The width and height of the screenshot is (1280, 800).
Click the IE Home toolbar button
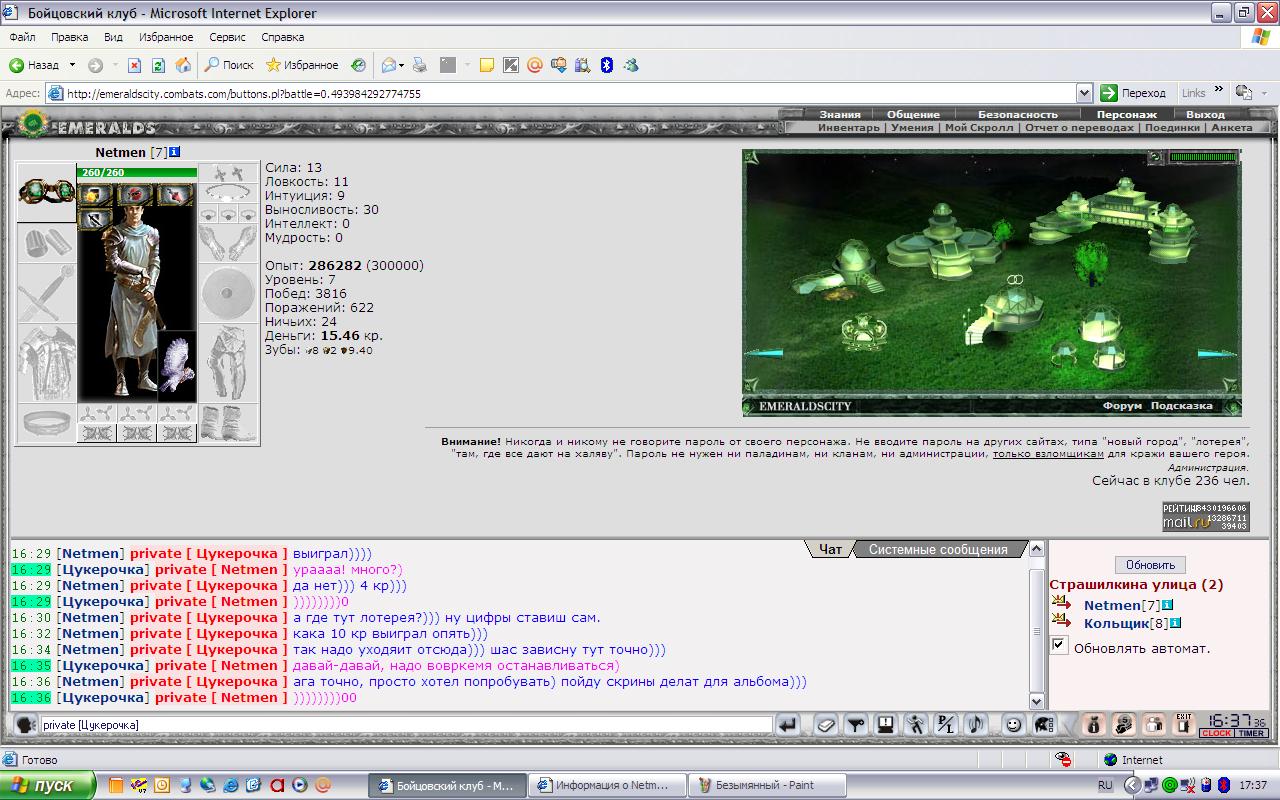183,65
